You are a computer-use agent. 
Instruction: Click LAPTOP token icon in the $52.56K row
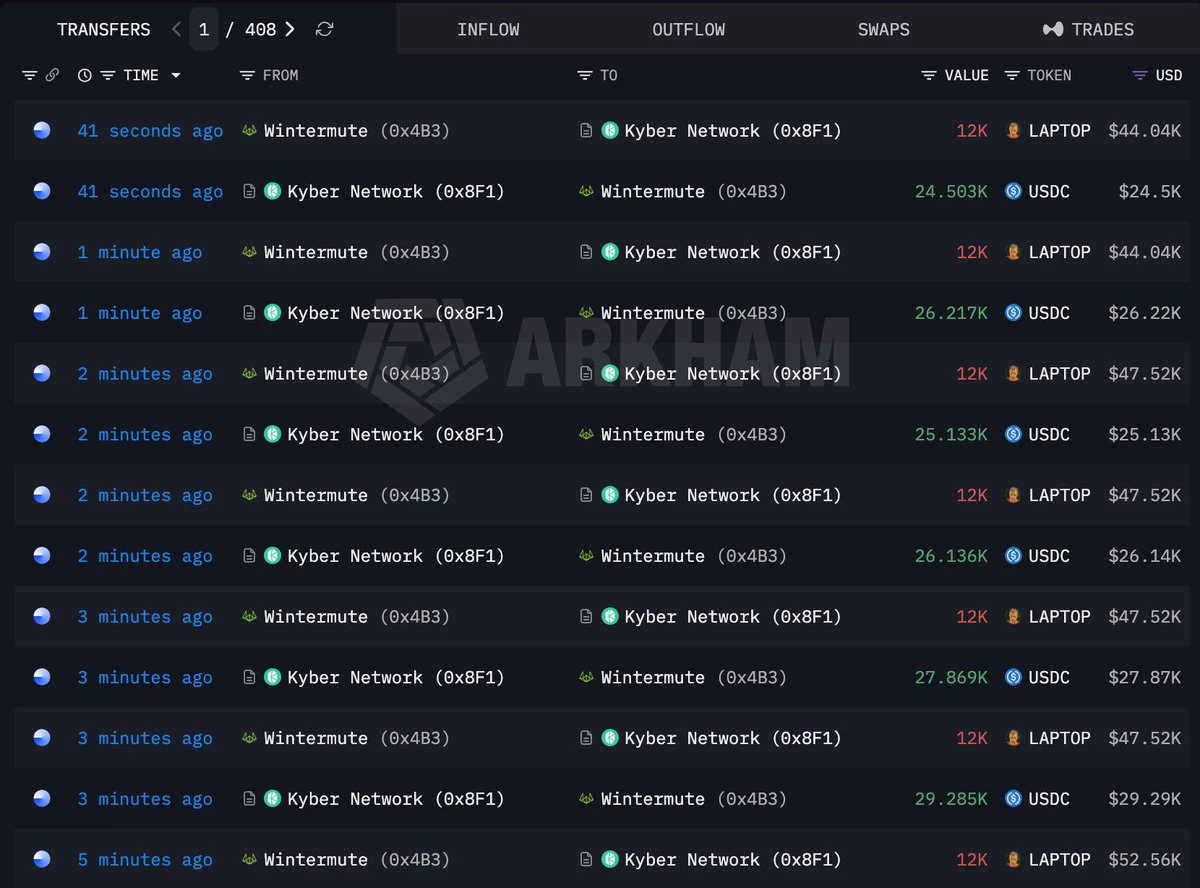(1013, 859)
